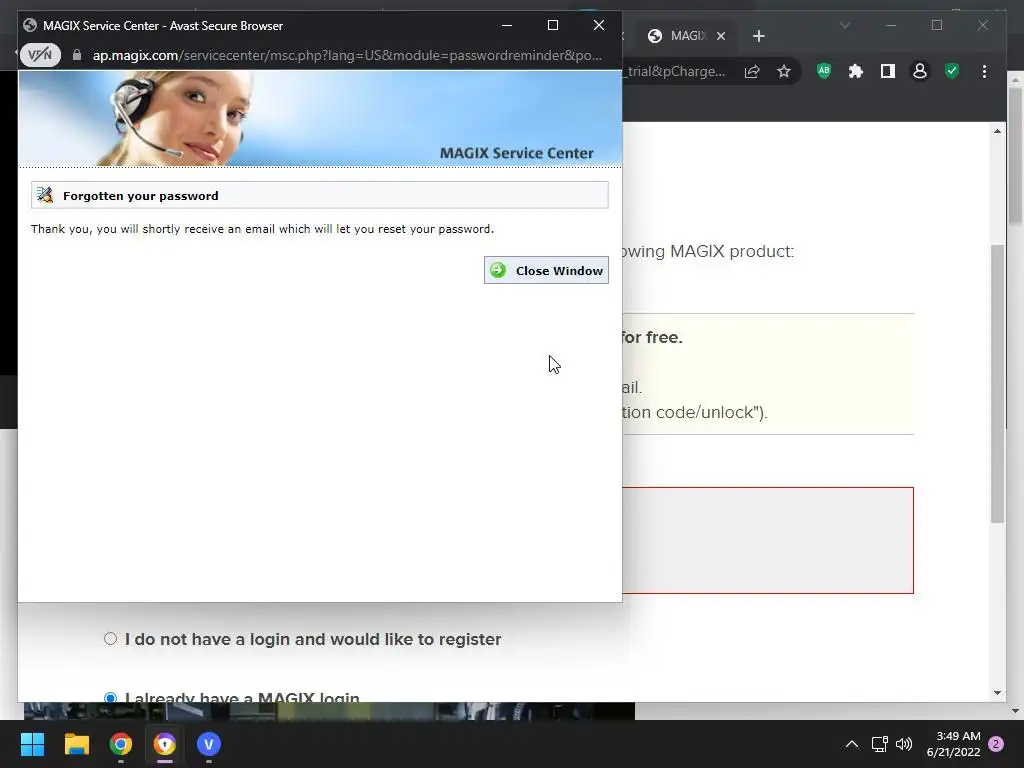Open the volume speaker tray icon

click(x=904, y=744)
